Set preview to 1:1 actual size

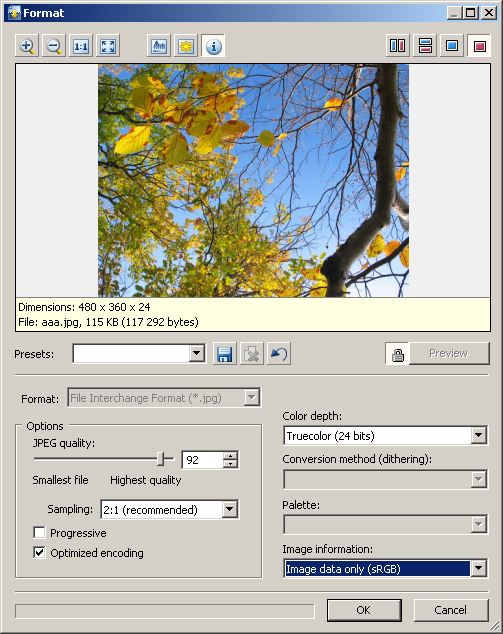81,46
